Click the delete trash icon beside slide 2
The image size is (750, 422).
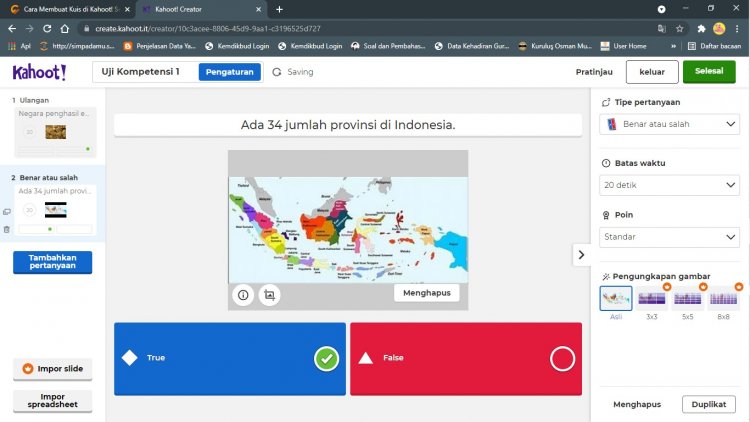6,229
